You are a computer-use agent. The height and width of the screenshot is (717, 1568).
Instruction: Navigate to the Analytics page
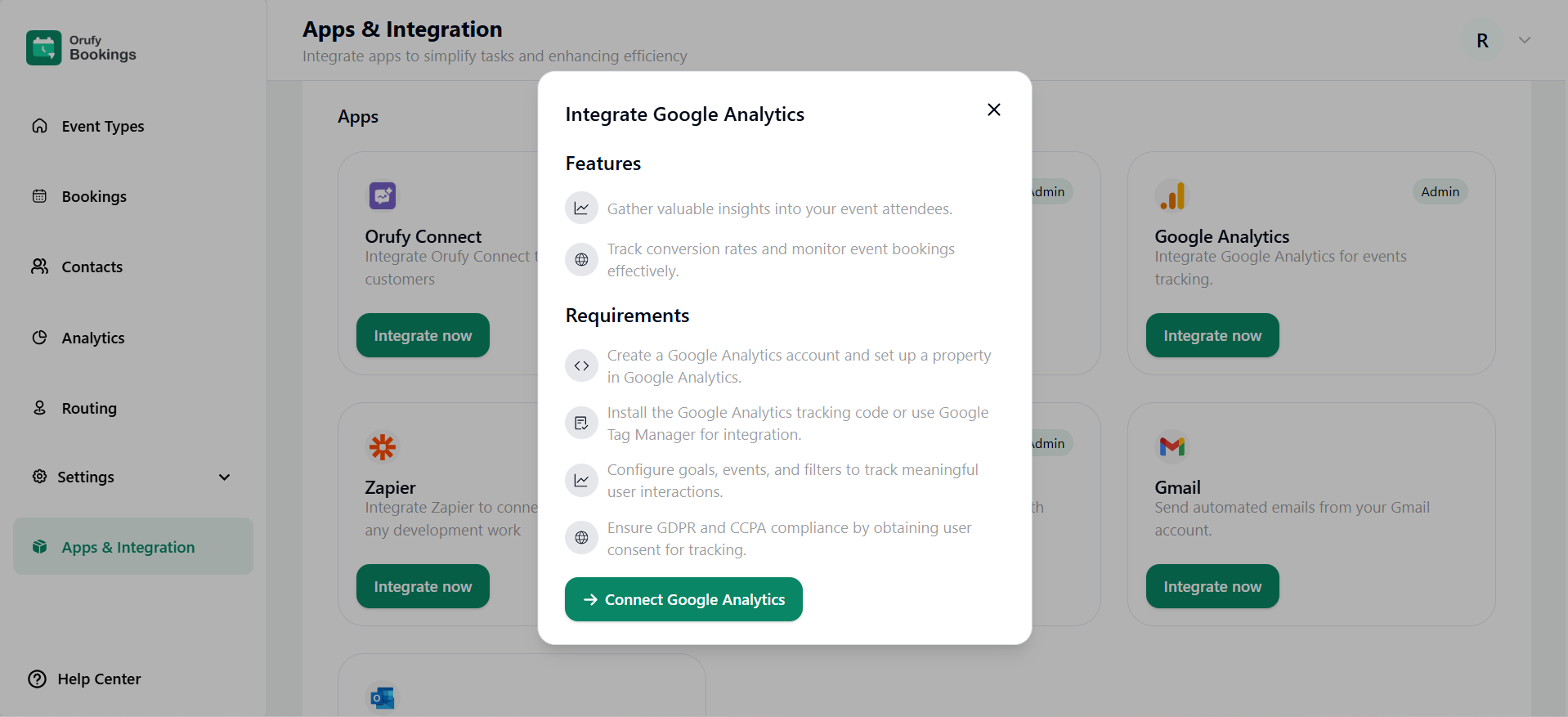pos(93,338)
